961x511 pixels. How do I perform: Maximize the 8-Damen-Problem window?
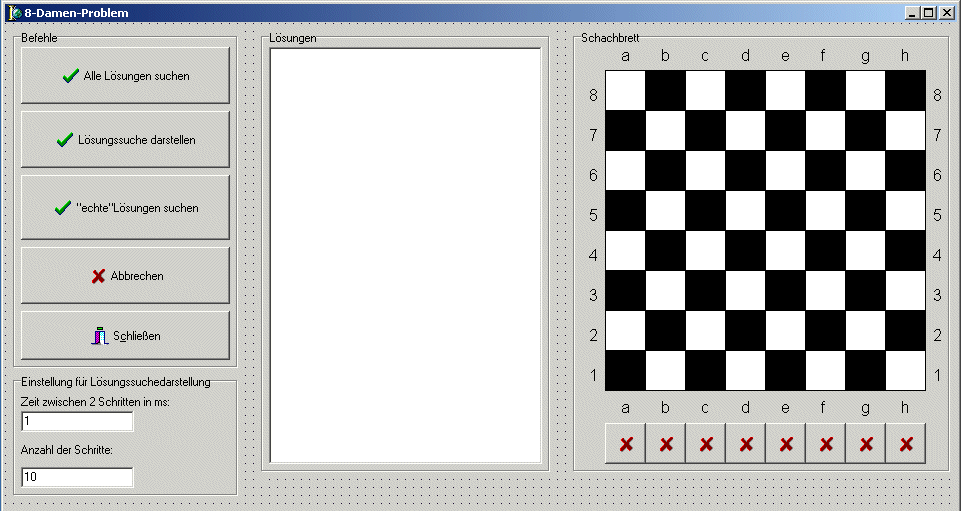[x=929, y=12]
